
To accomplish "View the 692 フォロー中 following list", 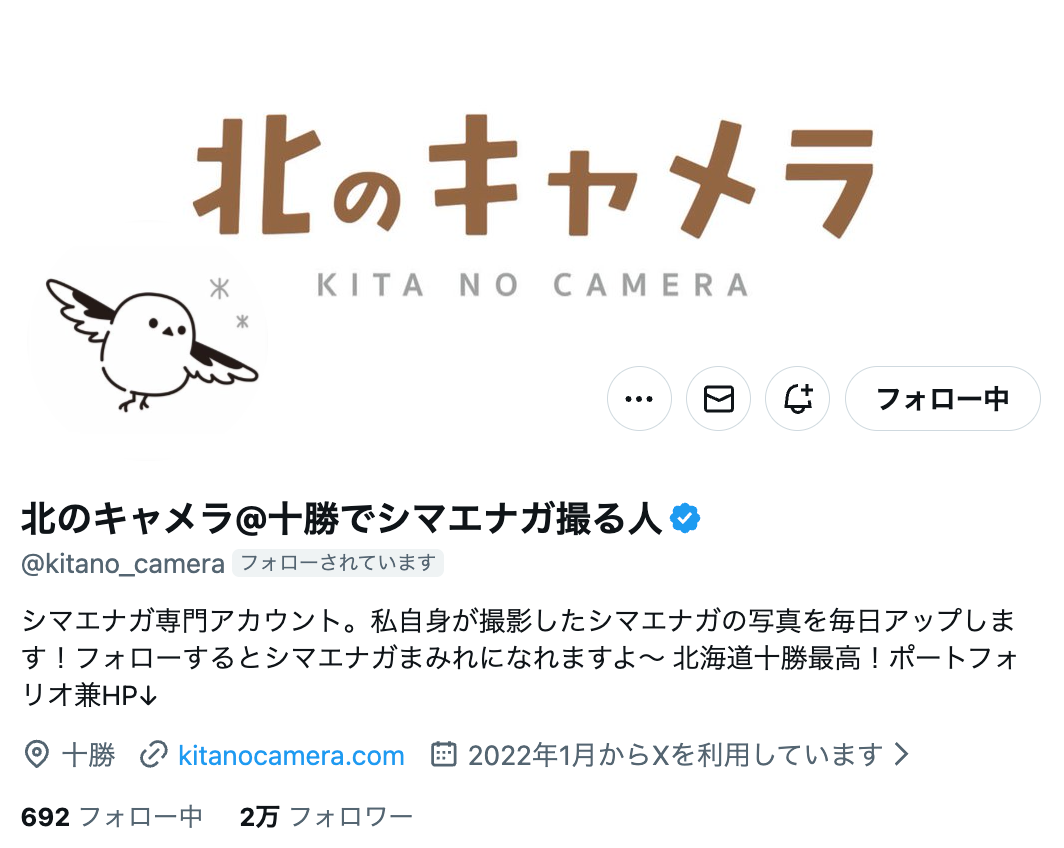I will coord(112,817).
